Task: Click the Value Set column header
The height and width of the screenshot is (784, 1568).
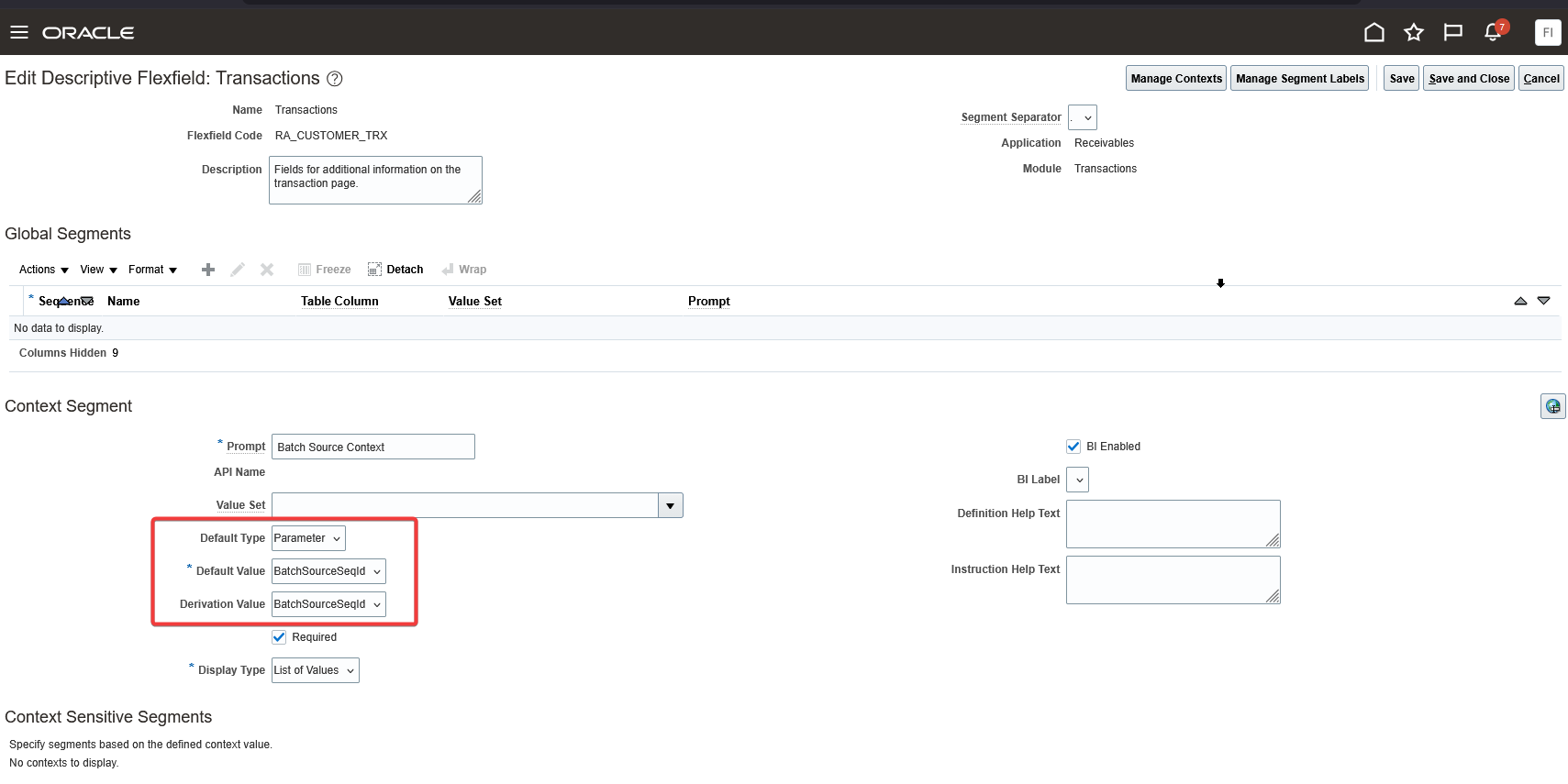Action: 475,301
